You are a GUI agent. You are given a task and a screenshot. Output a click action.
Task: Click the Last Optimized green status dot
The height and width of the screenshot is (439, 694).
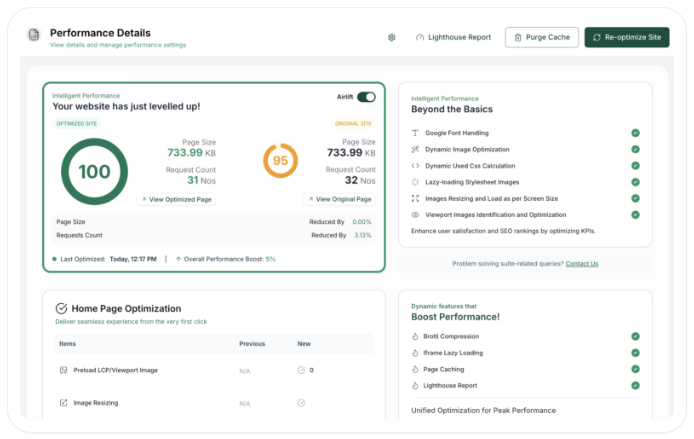pyautogui.click(x=54, y=259)
